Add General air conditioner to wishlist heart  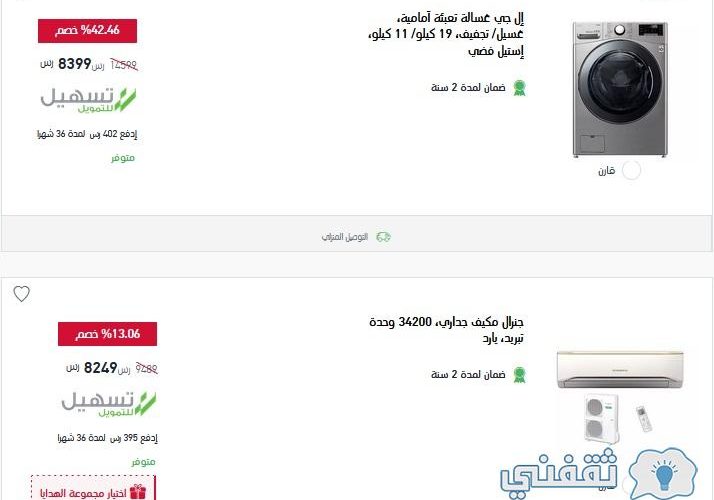pyautogui.click(x=21, y=294)
